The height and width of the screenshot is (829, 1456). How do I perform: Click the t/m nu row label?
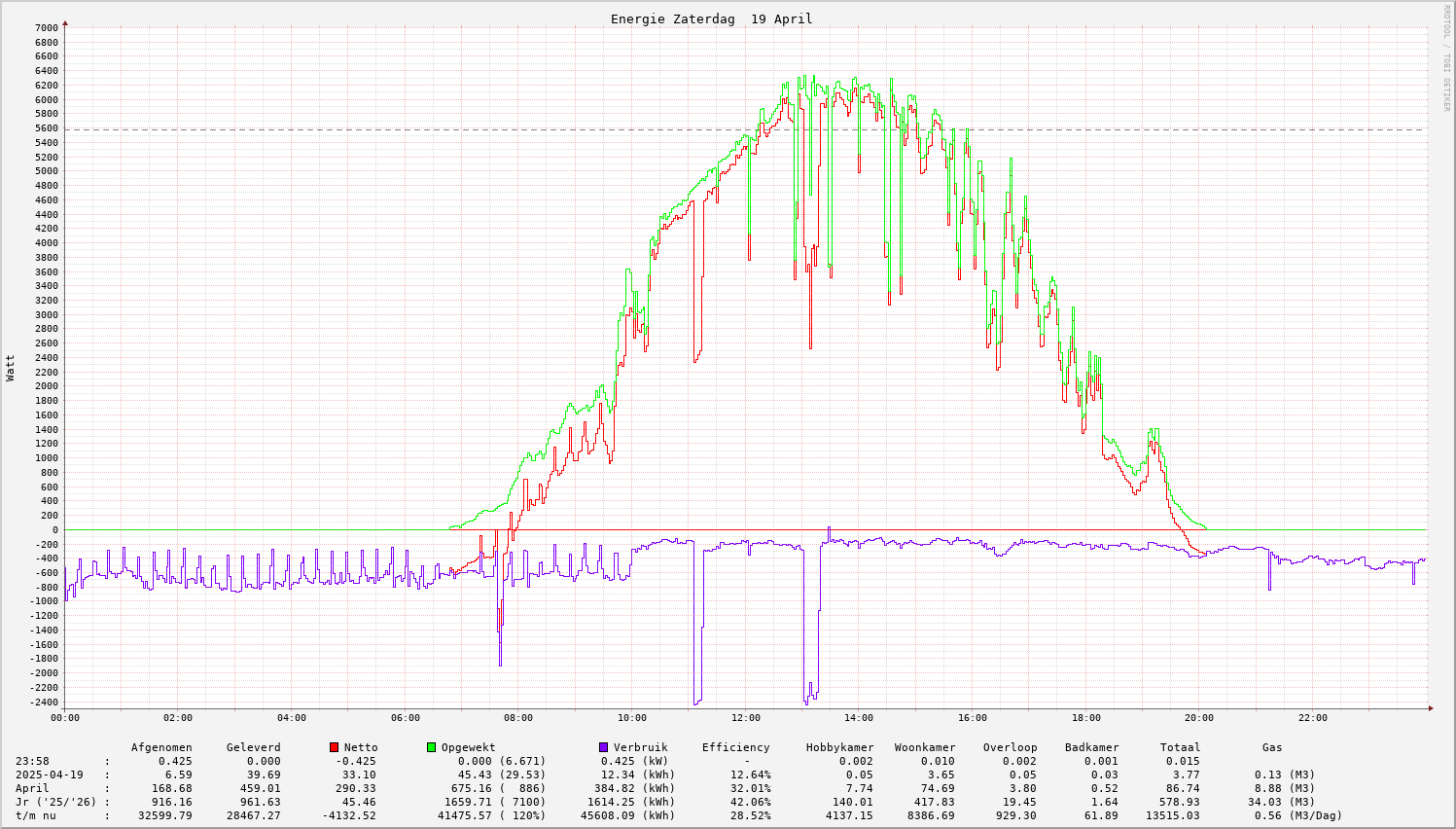pos(35,815)
